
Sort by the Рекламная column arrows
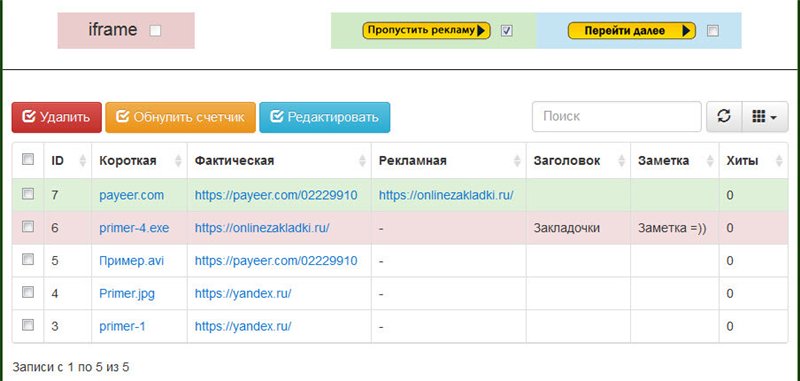[517, 161]
